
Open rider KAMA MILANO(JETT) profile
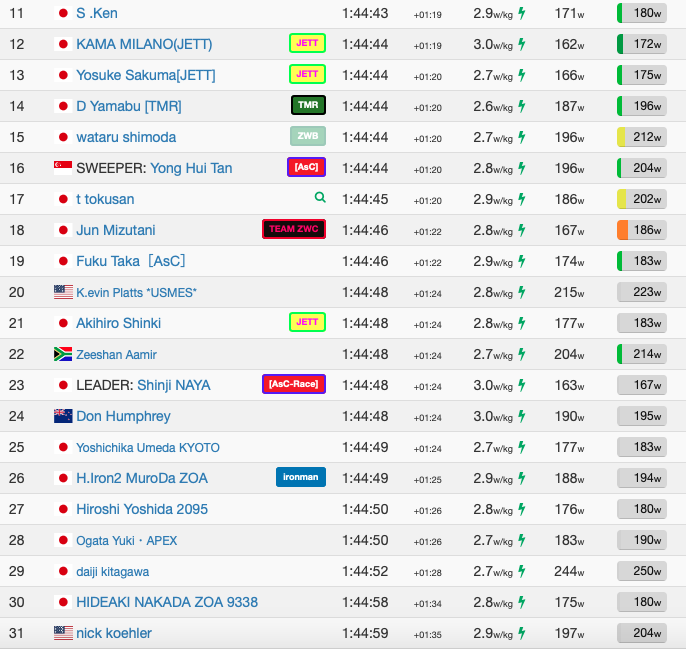pos(144,44)
